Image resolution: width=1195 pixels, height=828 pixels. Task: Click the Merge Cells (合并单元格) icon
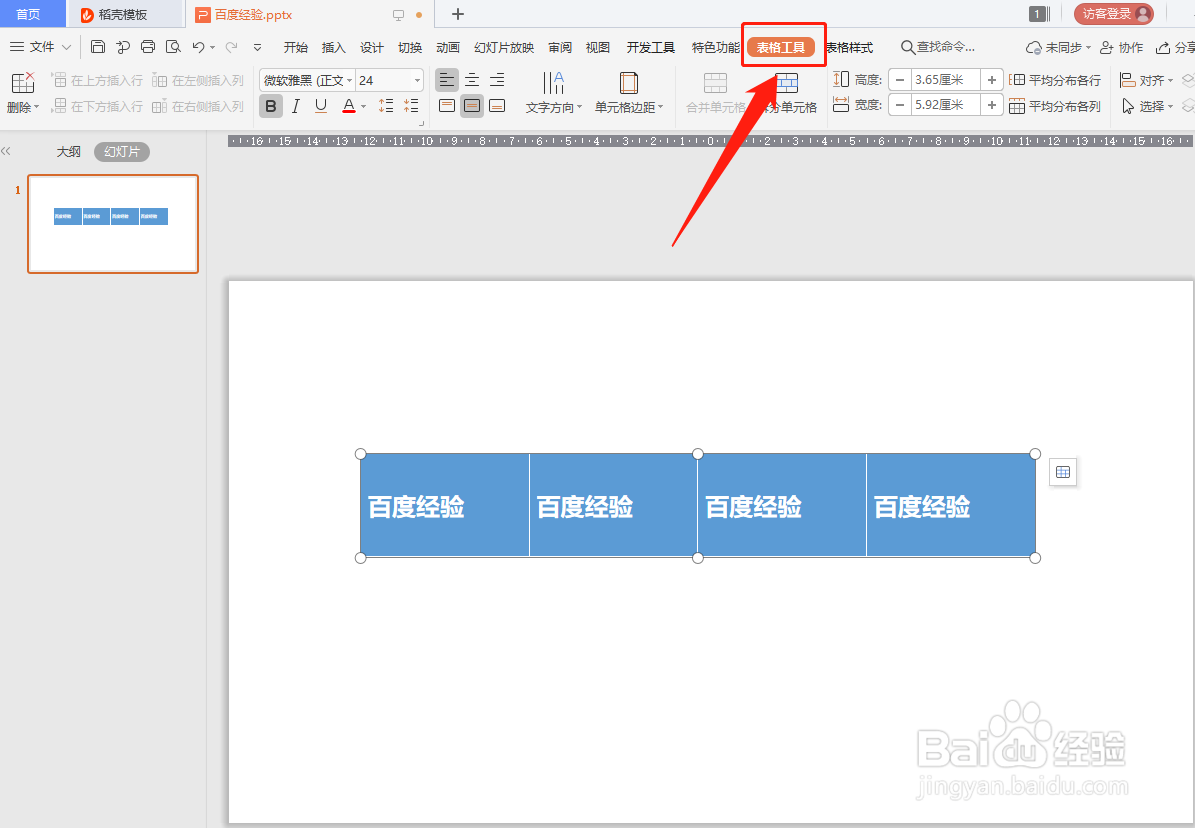click(x=715, y=82)
